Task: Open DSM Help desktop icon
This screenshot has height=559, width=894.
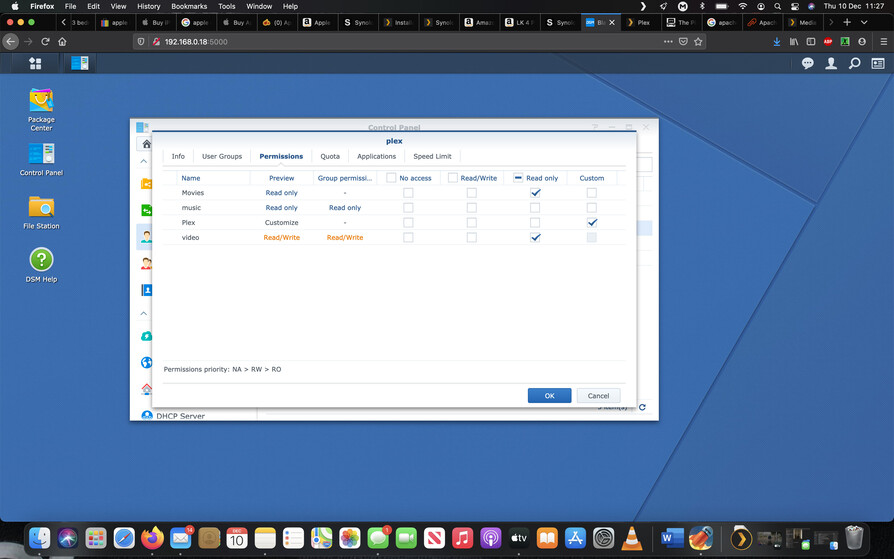Action: click(41, 266)
